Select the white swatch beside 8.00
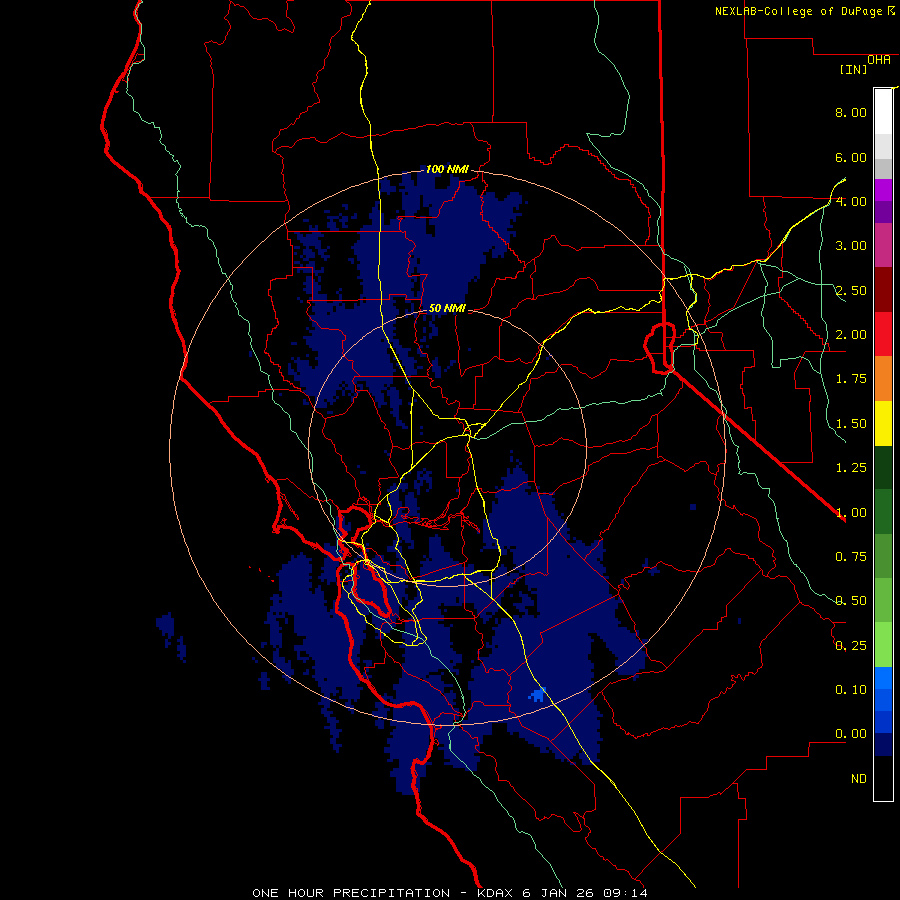 [x=883, y=112]
